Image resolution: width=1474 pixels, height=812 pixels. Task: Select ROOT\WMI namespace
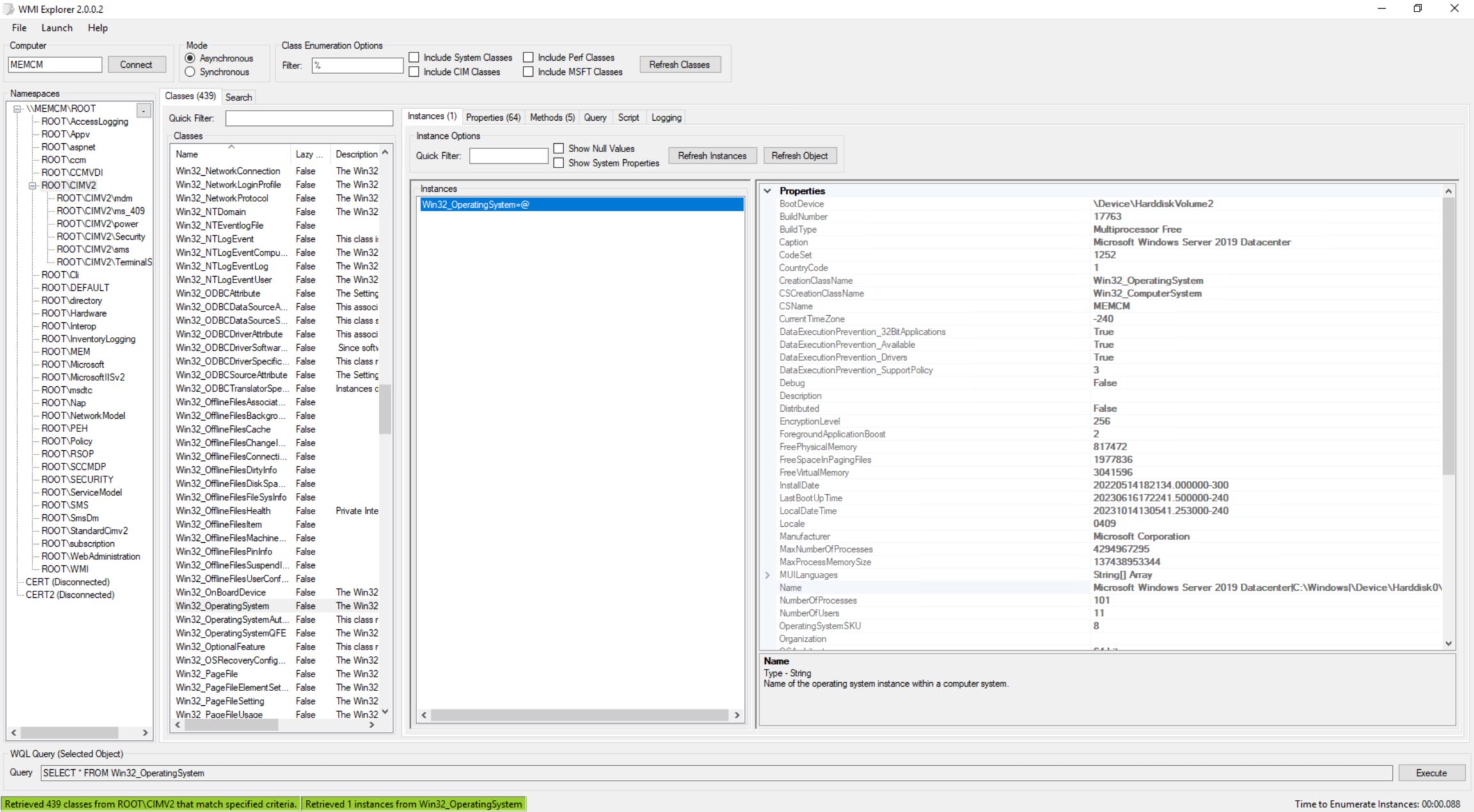[x=65, y=569]
